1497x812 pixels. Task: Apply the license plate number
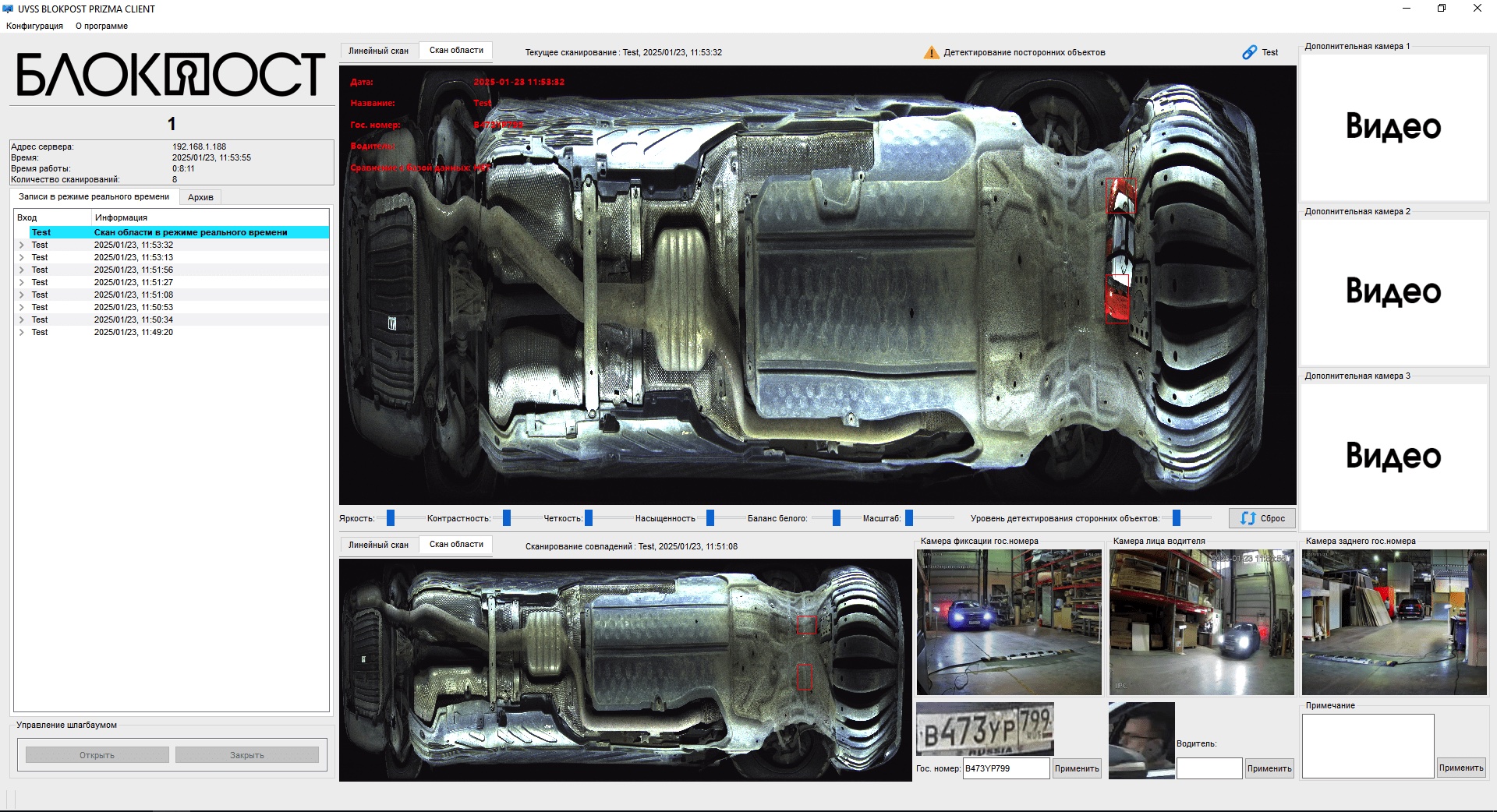click(x=1077, y=768)
